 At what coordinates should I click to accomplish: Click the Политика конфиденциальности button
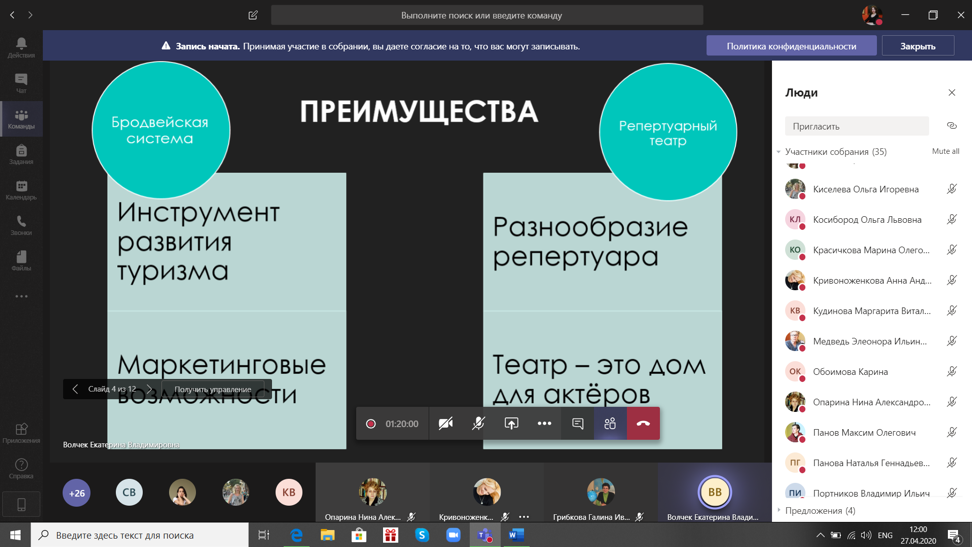[x=790, y=46]
